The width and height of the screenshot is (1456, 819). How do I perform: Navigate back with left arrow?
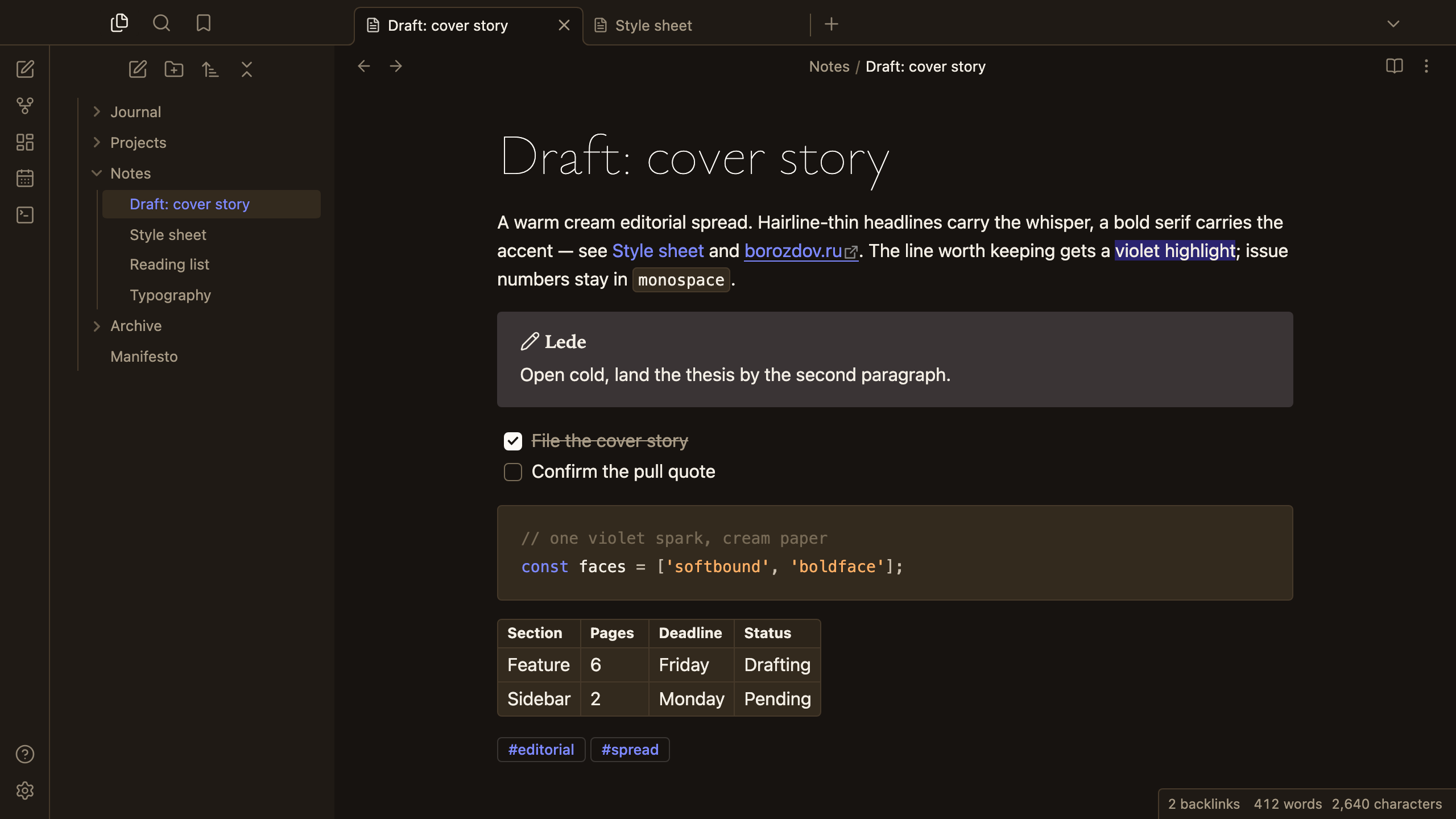tap(364, 67)
